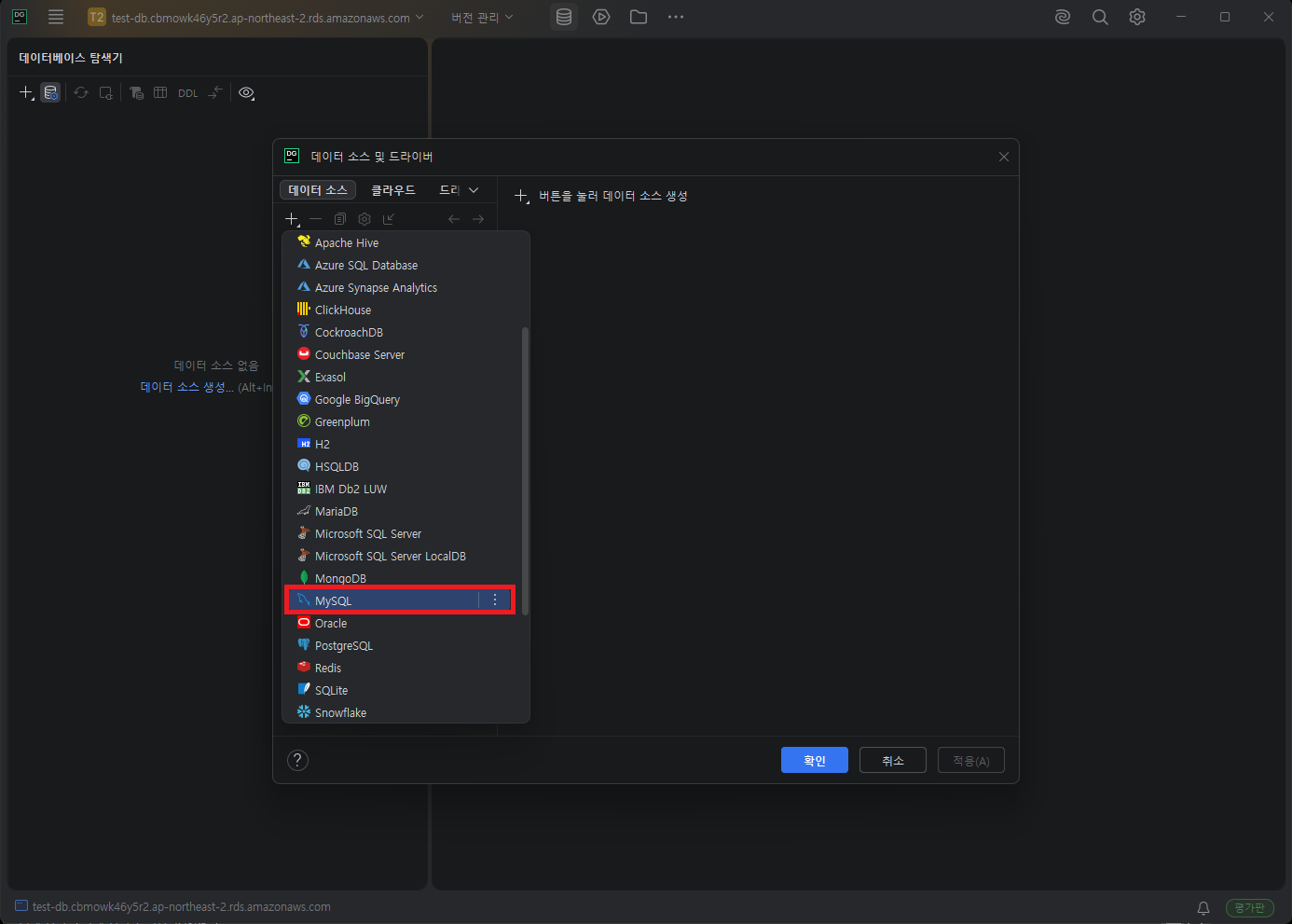Choose IBM Db2 LUW data source

402,489
